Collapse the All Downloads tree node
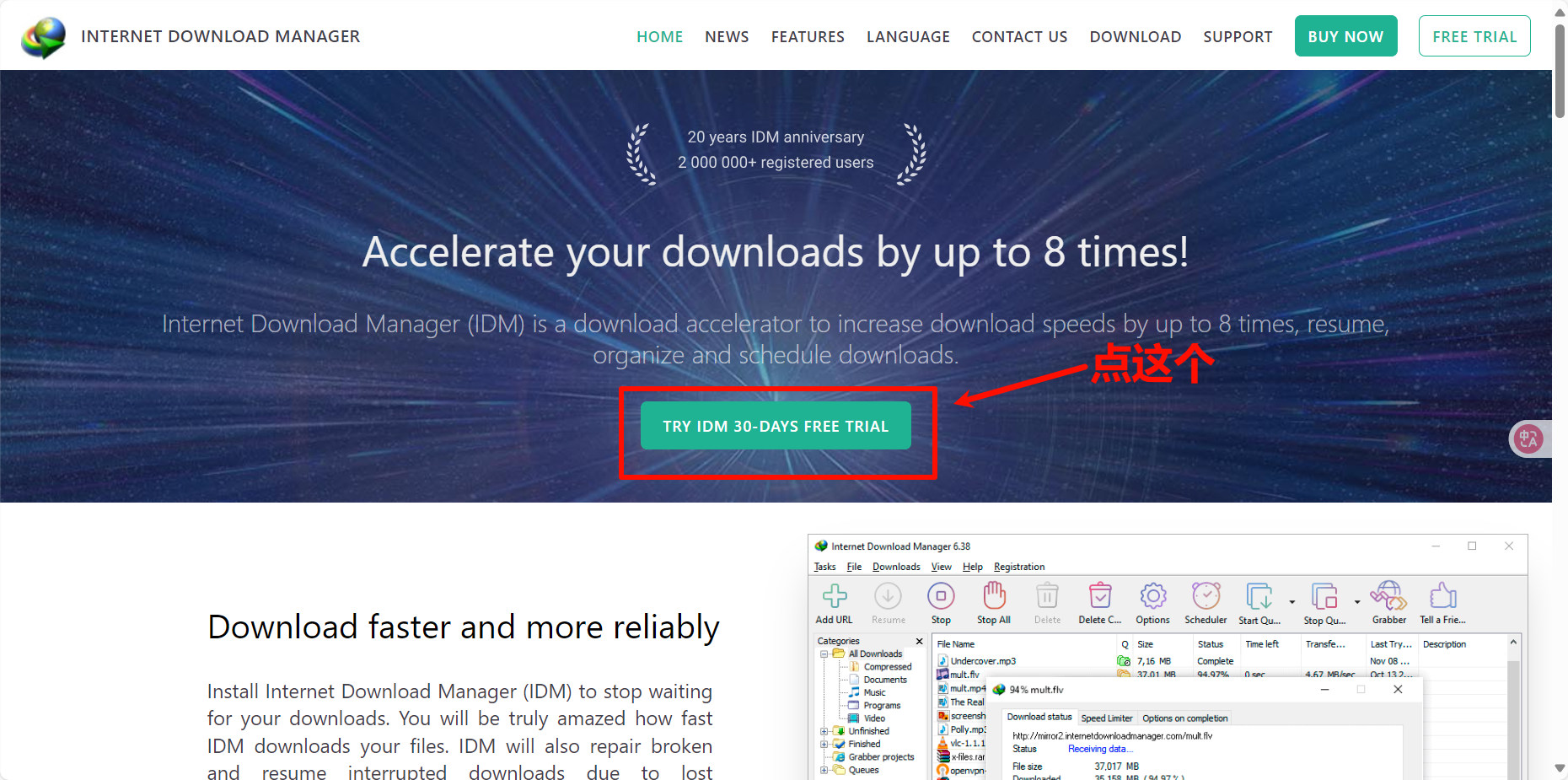 [824, 654]
